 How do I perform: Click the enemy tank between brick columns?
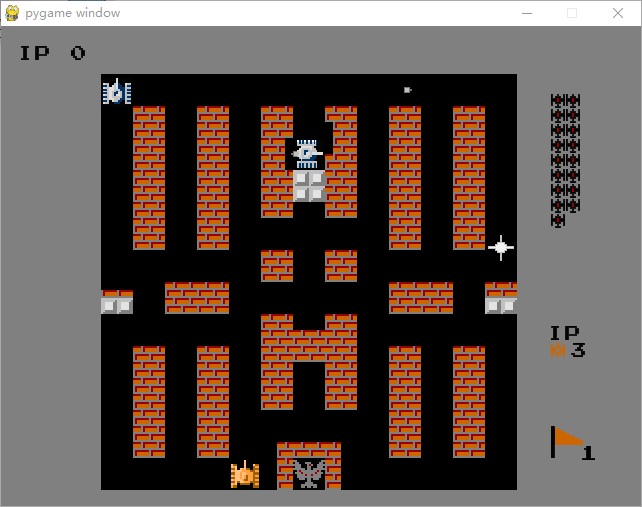(x=307, y=154)
